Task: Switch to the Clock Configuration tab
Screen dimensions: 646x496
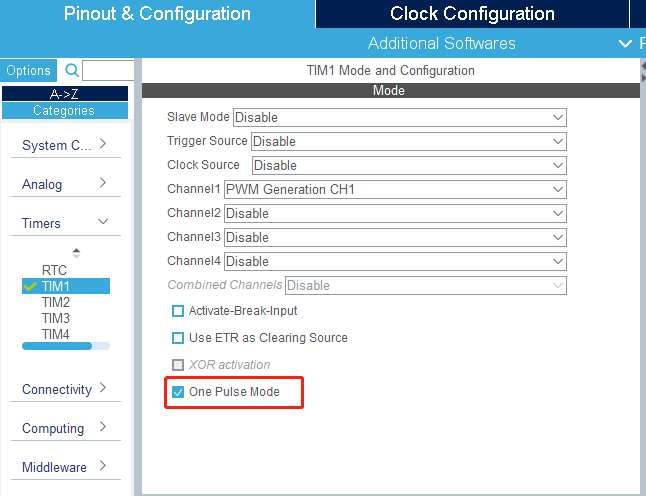Action: click(x=472, y=14)
